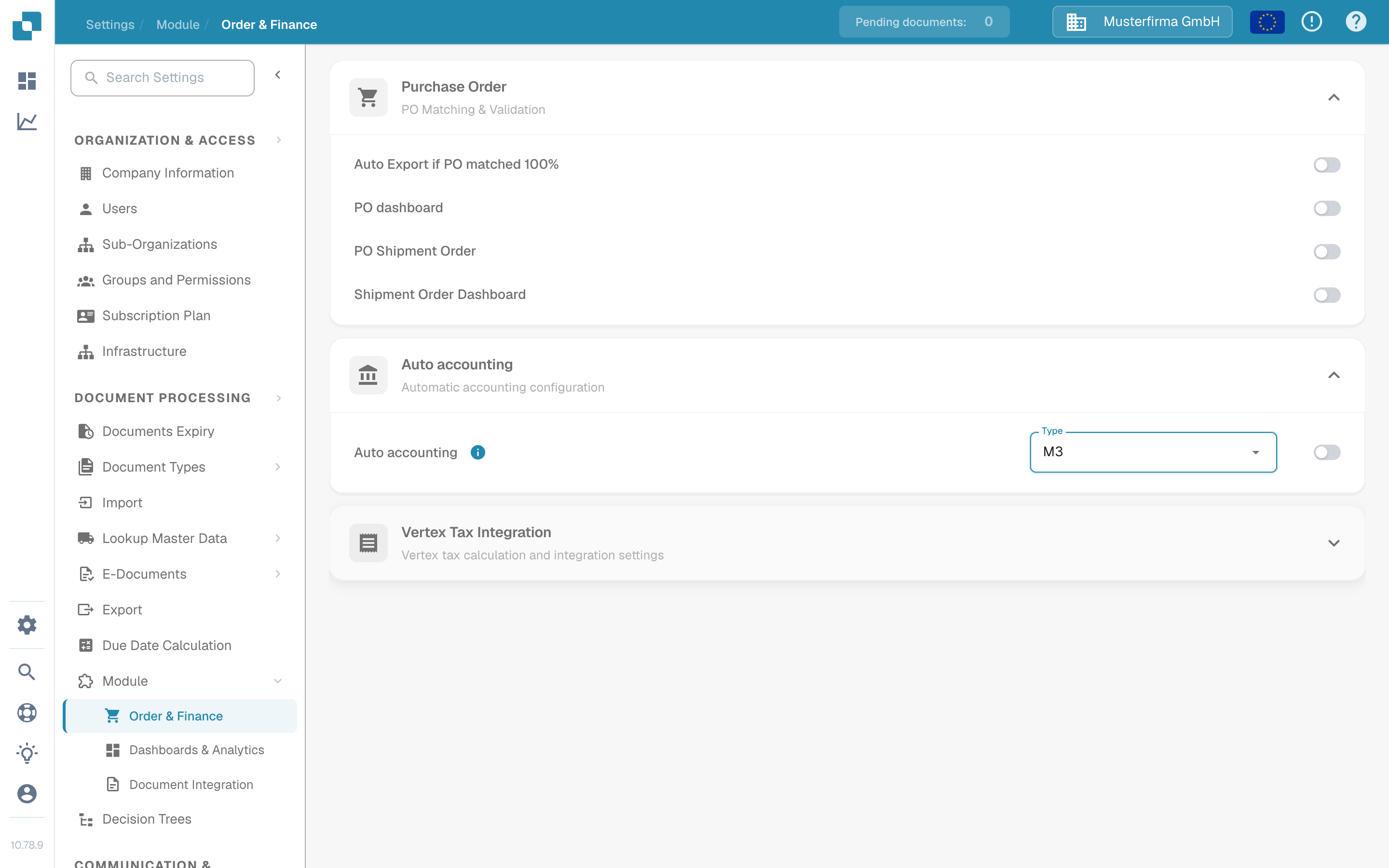The width and height of the screenshot is (1389, 868).
Task: Expand the E-Documents submenu
Action: pyautogui.click(x=278, y=574)
